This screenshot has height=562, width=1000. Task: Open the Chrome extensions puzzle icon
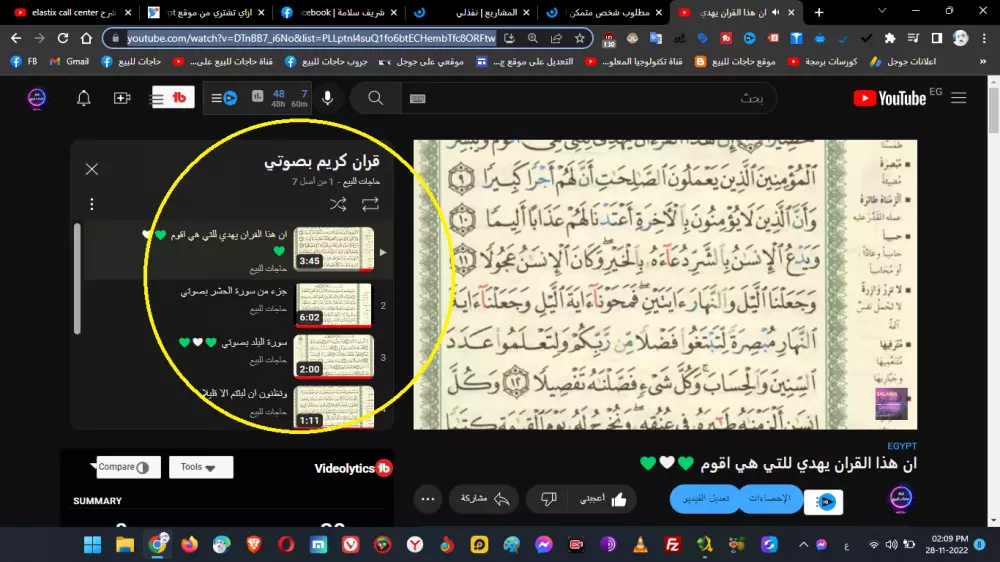click(890, 38)
